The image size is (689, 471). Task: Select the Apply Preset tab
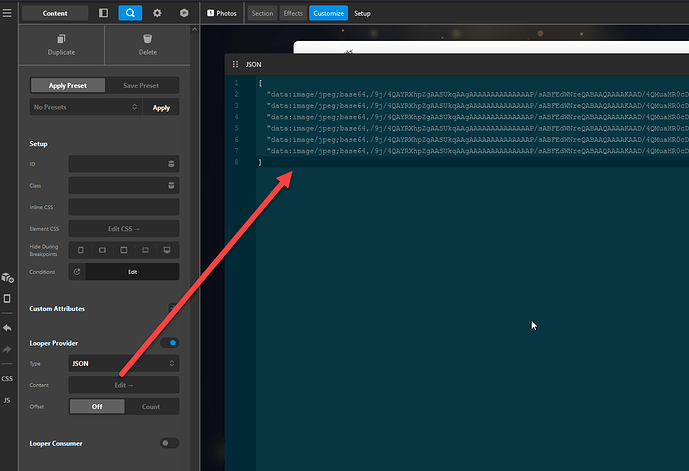[x=68, y=85]
